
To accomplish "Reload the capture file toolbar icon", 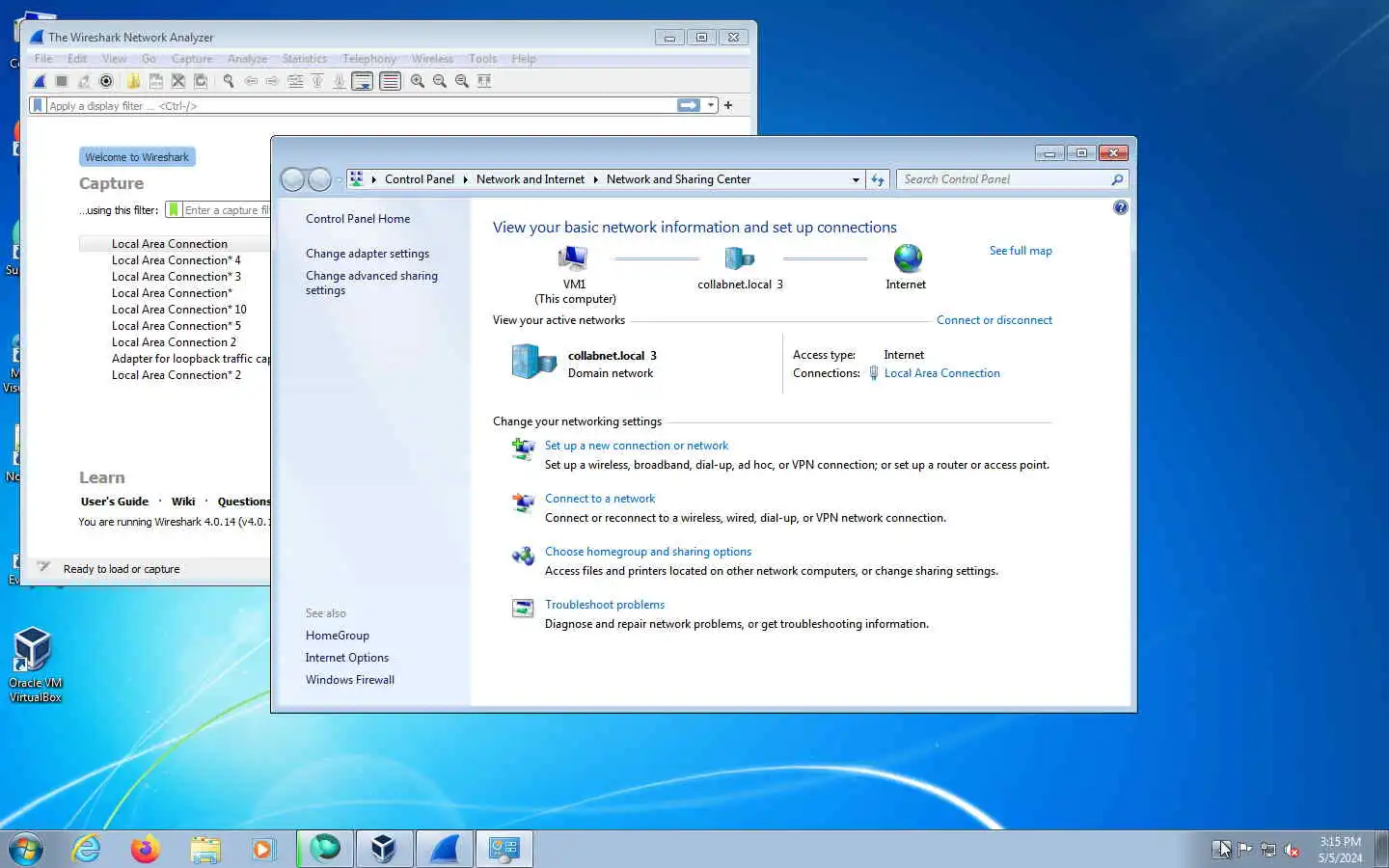I will [201, 81].
